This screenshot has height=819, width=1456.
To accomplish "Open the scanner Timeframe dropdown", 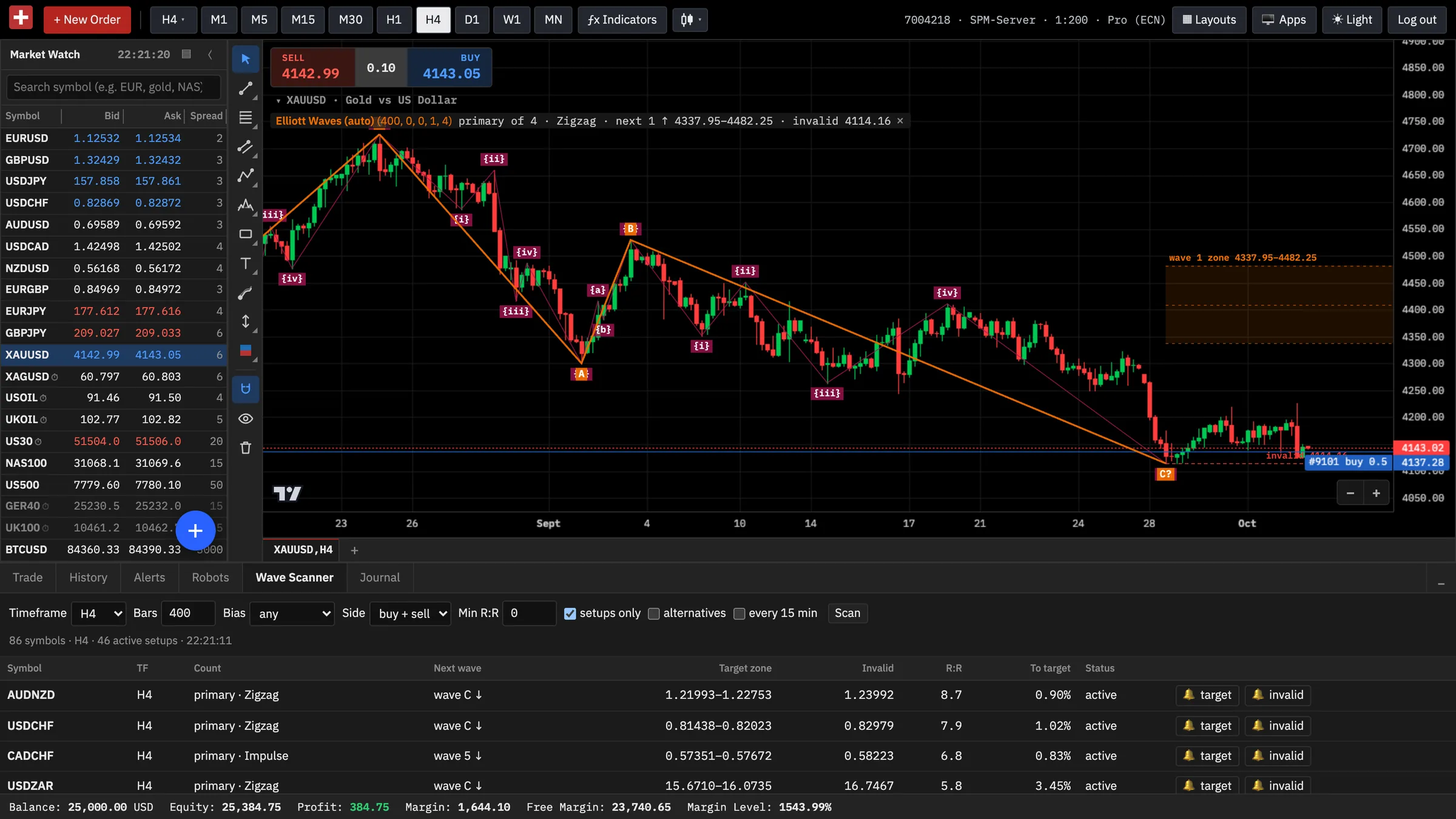I will (99, 613).
